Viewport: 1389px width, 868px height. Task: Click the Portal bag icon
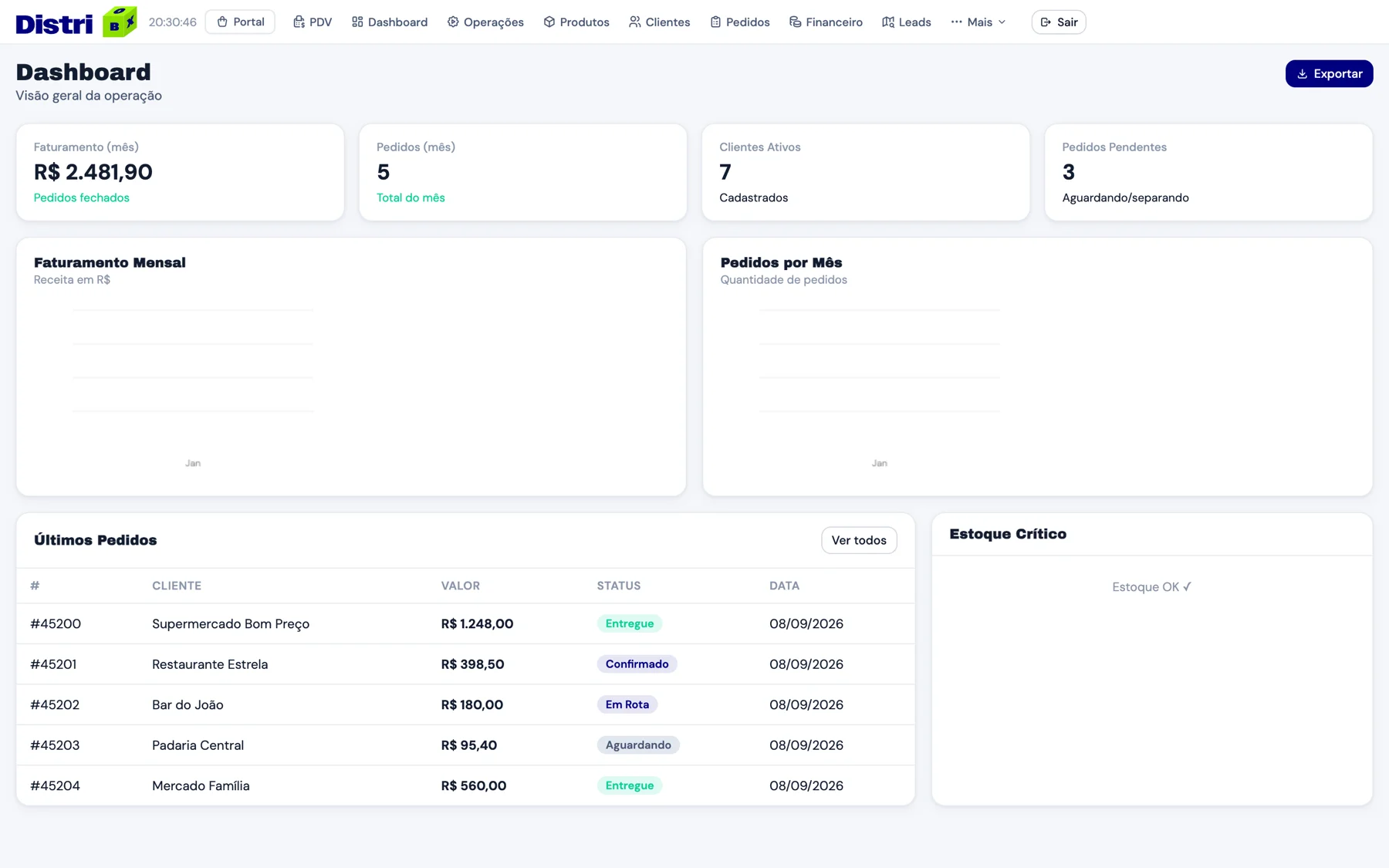[x=222, y=22]
